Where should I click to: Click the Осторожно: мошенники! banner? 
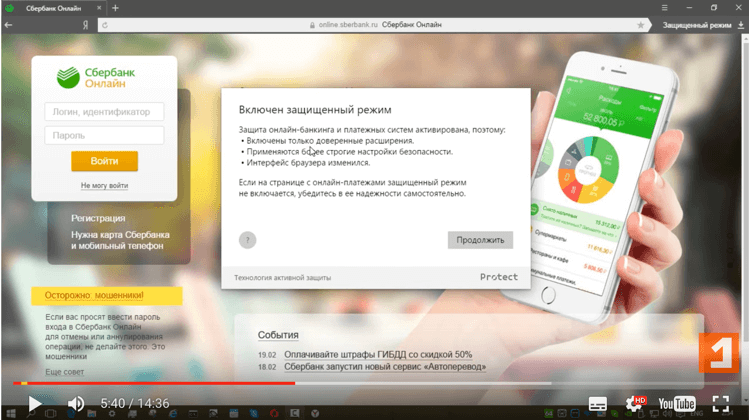point(107,295)
